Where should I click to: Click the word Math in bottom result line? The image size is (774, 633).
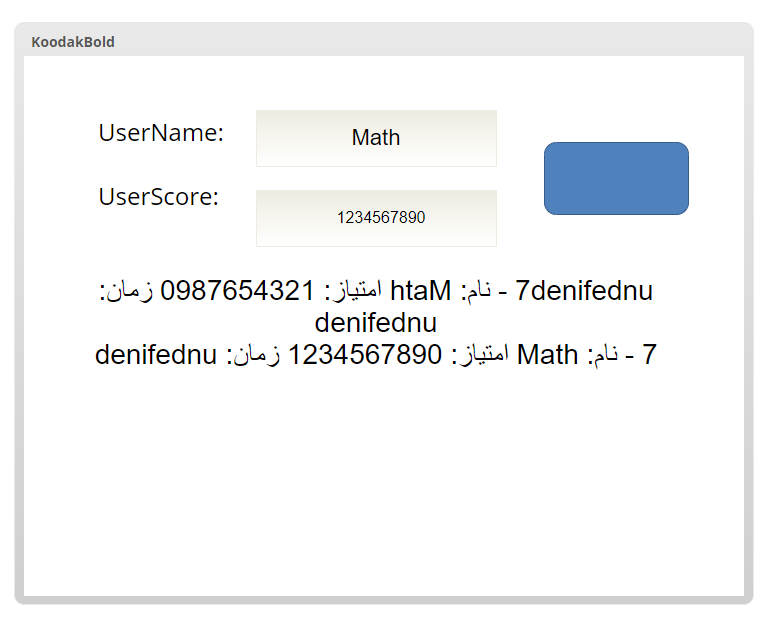coord(547,355)
